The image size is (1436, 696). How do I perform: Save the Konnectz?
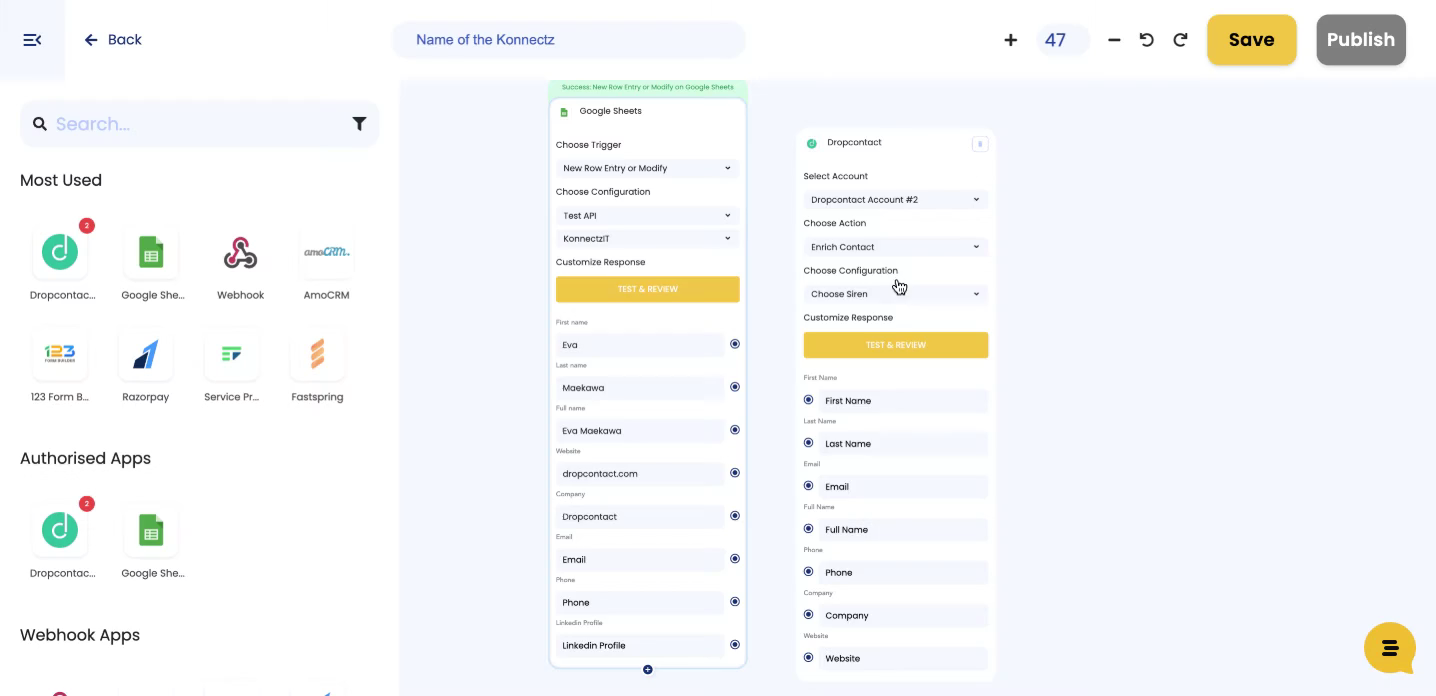click(1251, 40)
